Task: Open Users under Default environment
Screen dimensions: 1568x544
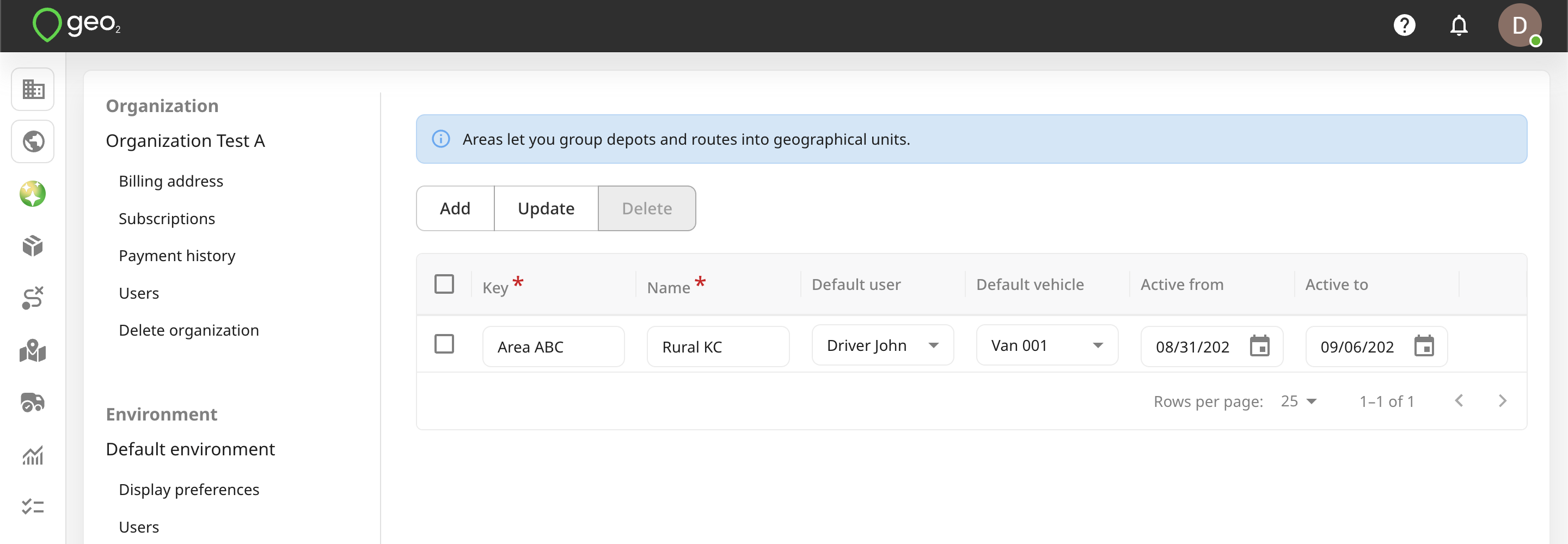Action: pyautogui.click(x=139, y=527)
